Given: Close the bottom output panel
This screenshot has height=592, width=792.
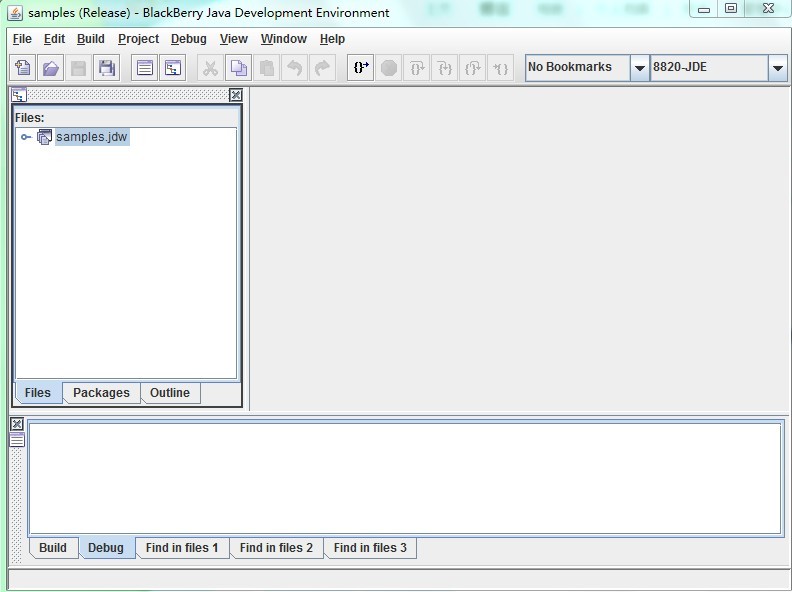Looking at the screenshot, I should (17, 424).
